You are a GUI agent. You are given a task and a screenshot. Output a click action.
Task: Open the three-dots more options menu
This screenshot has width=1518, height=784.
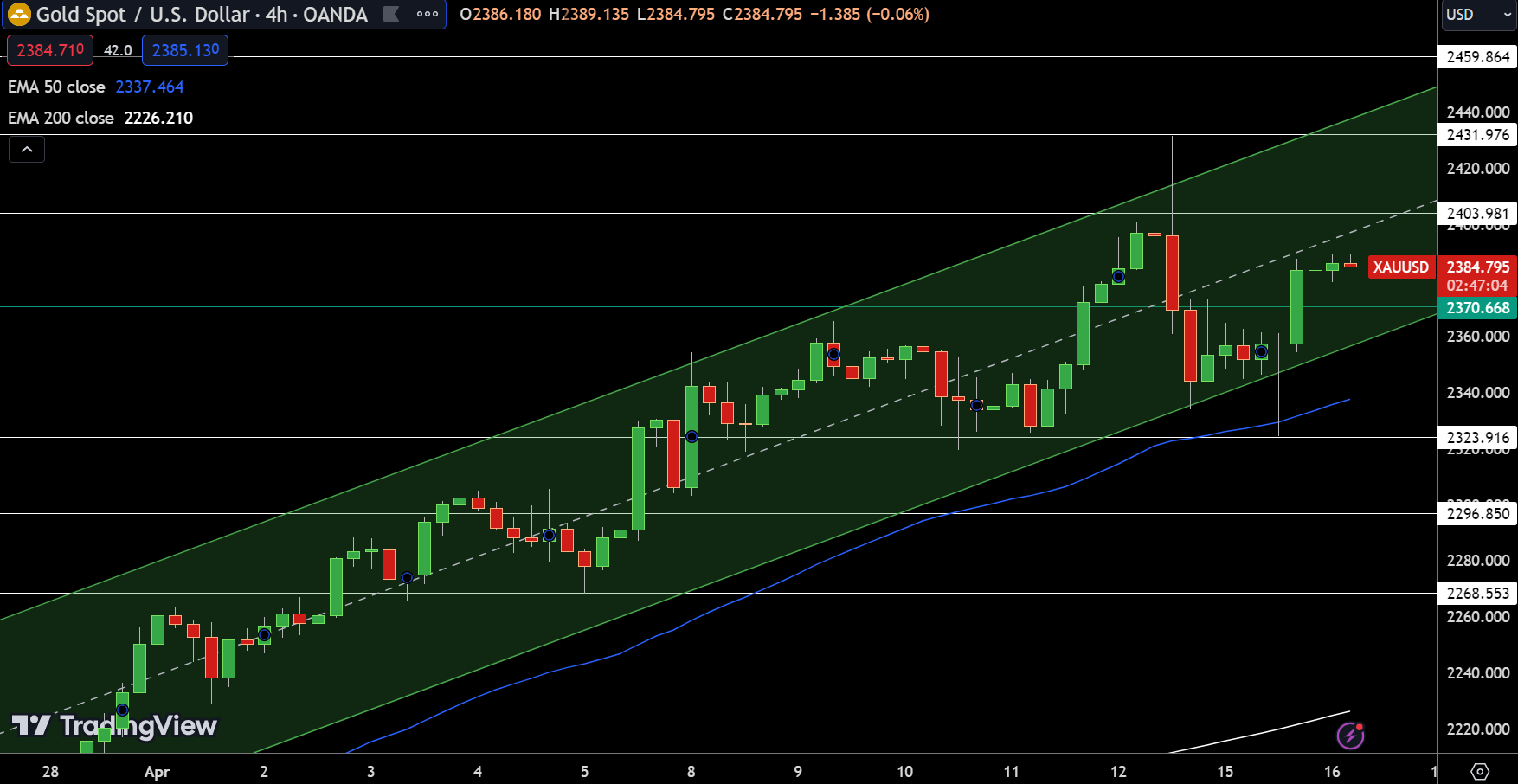click(x=428, y=14)
